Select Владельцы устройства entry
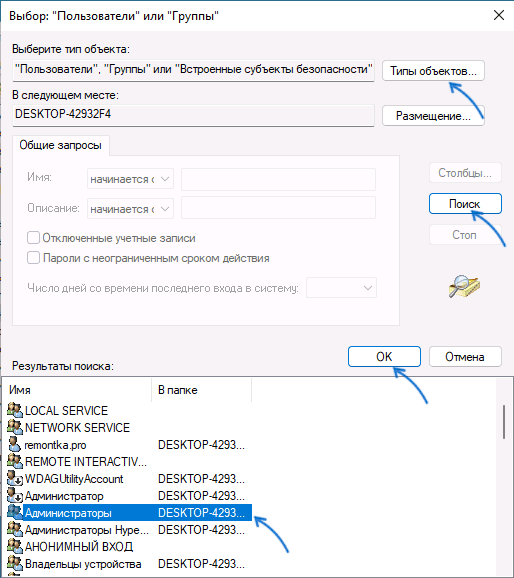This screenshot has height=578, width=514. click(x=83, y=564)
